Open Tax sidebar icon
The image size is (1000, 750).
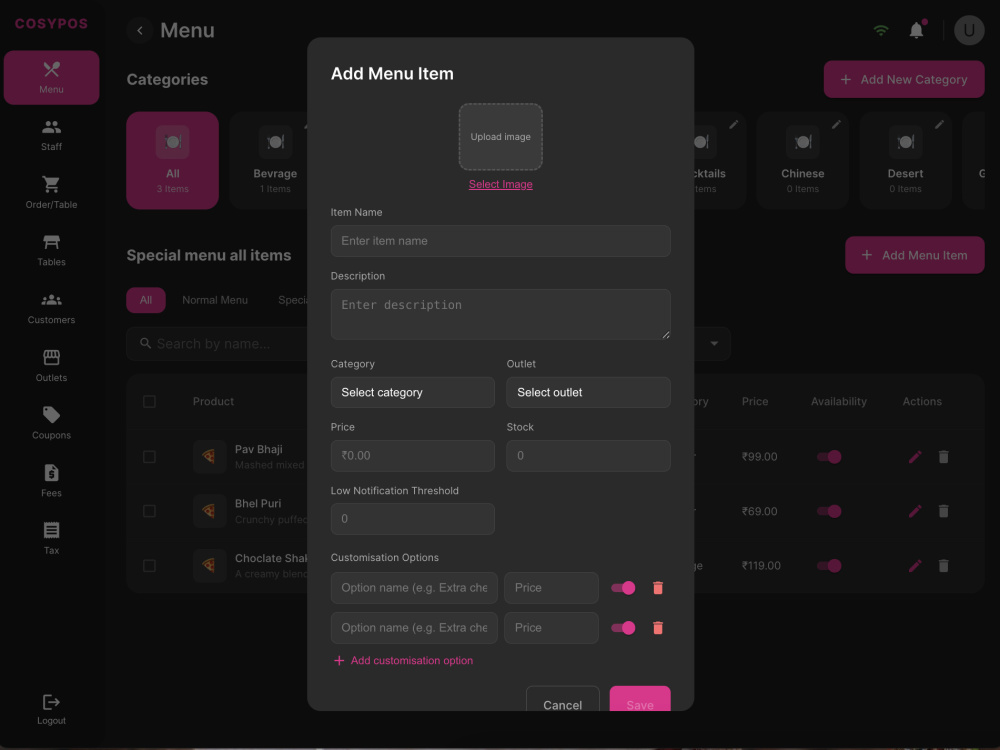pos(51,530)
